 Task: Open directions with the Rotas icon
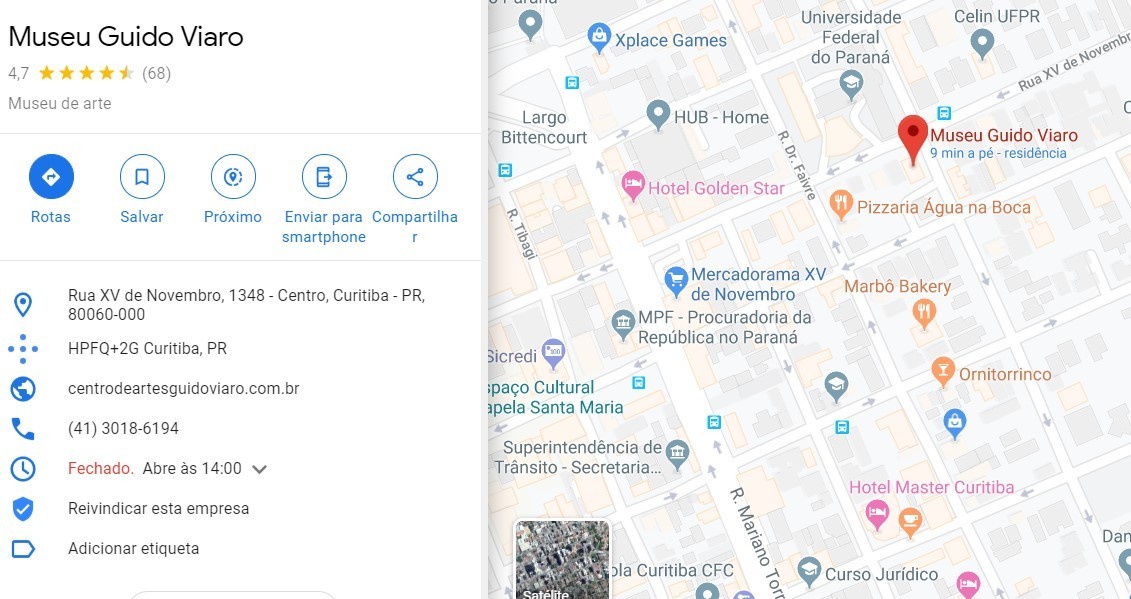coord(51,177)
